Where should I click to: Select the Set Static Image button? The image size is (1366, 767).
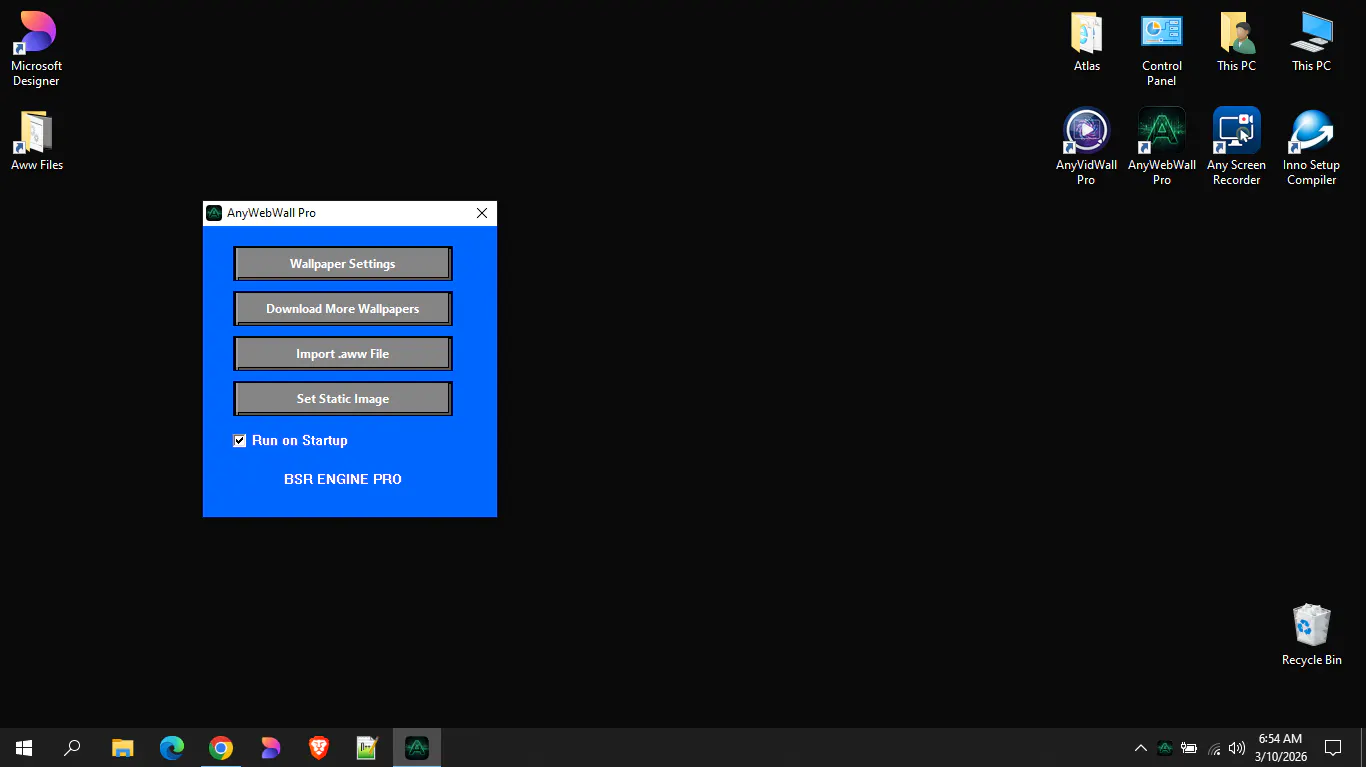click(343, 399)
